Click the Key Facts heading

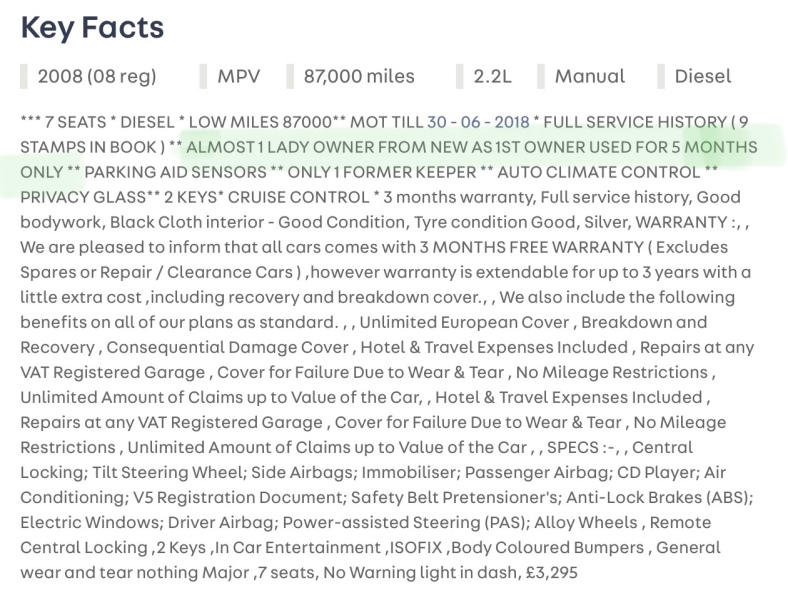pos(92,27)
